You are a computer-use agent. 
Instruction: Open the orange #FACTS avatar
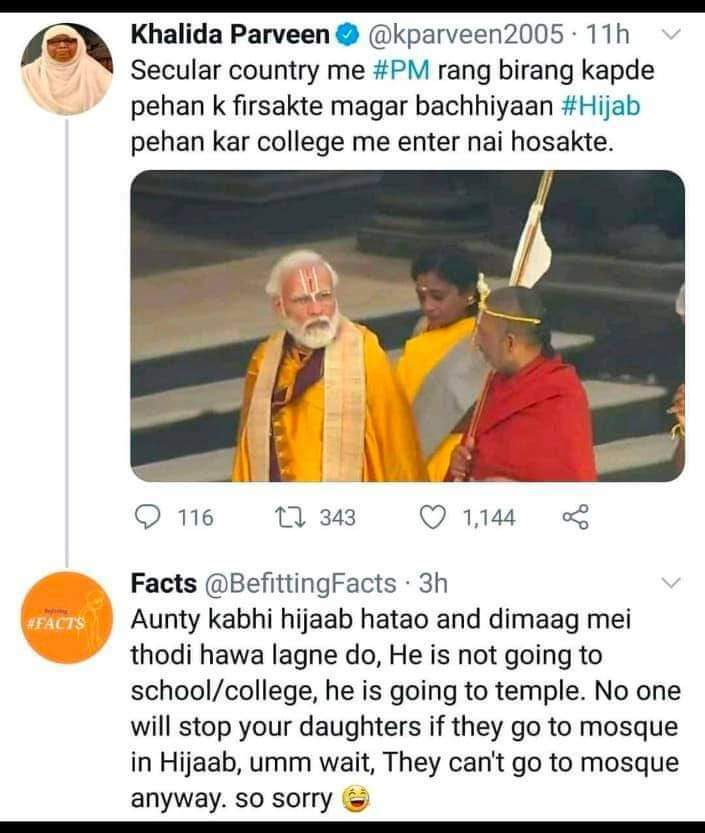point(67,618)
